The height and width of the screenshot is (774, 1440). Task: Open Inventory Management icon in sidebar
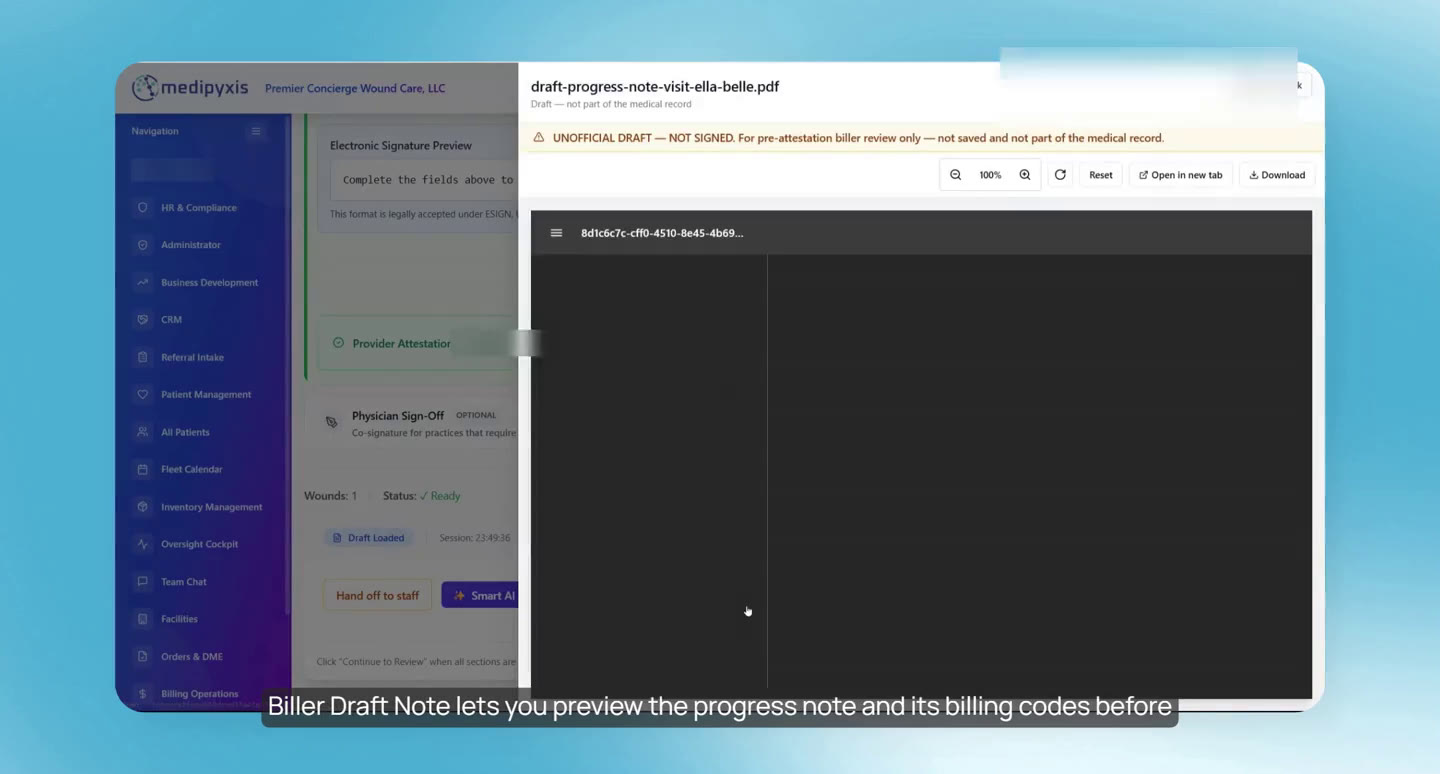142,507
